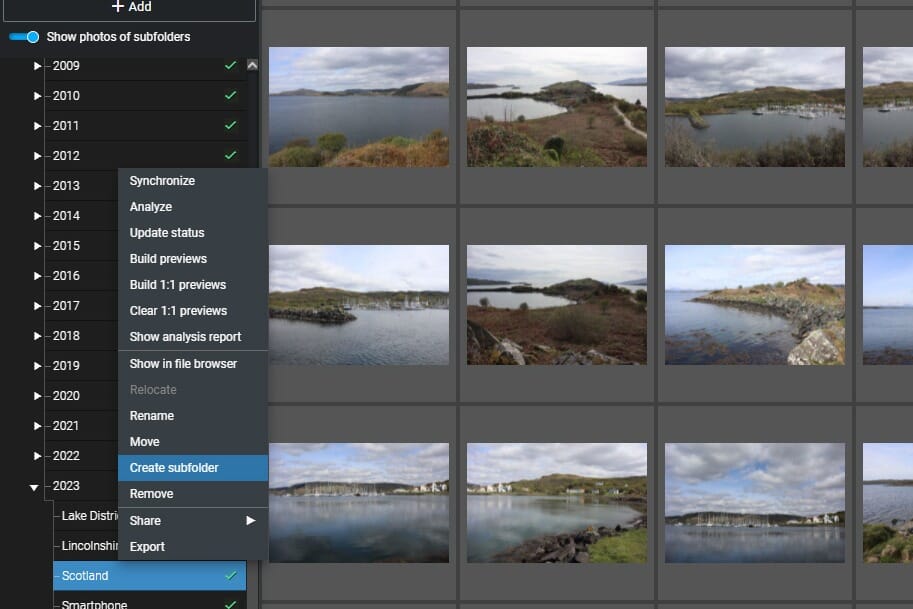
Task: Click the scrollbar up arrow above the folder tree
Action: pos(252,63)
